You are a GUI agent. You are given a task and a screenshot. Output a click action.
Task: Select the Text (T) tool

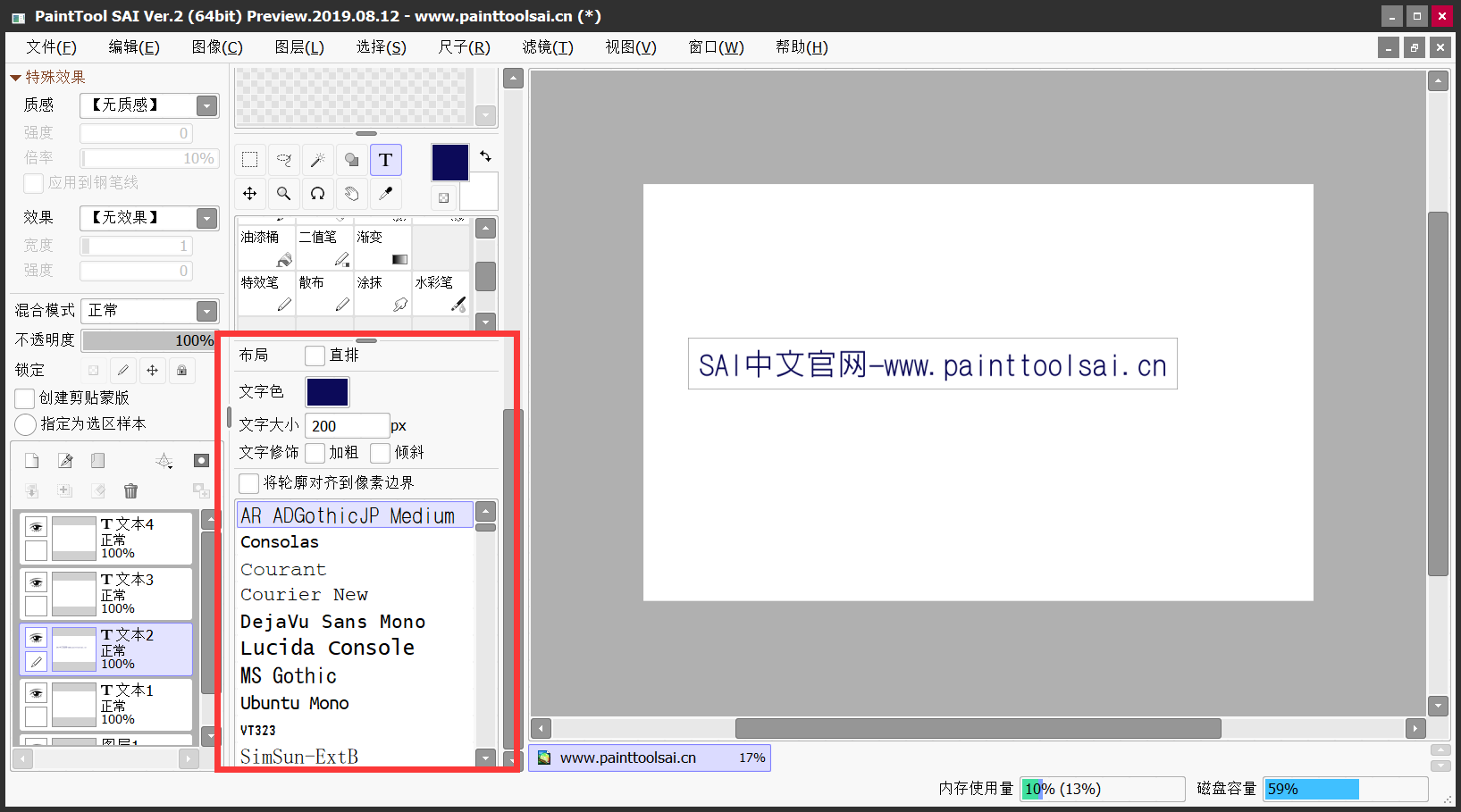(386, 160)
